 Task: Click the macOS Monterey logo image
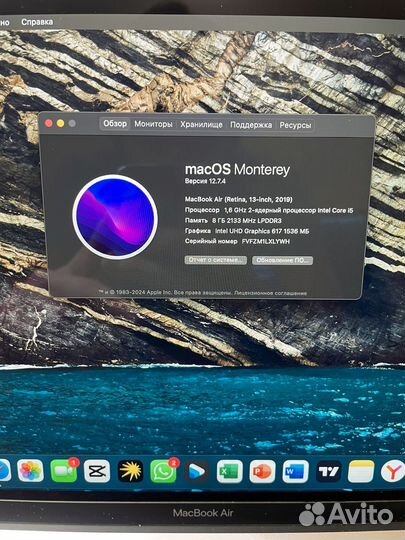115,217
